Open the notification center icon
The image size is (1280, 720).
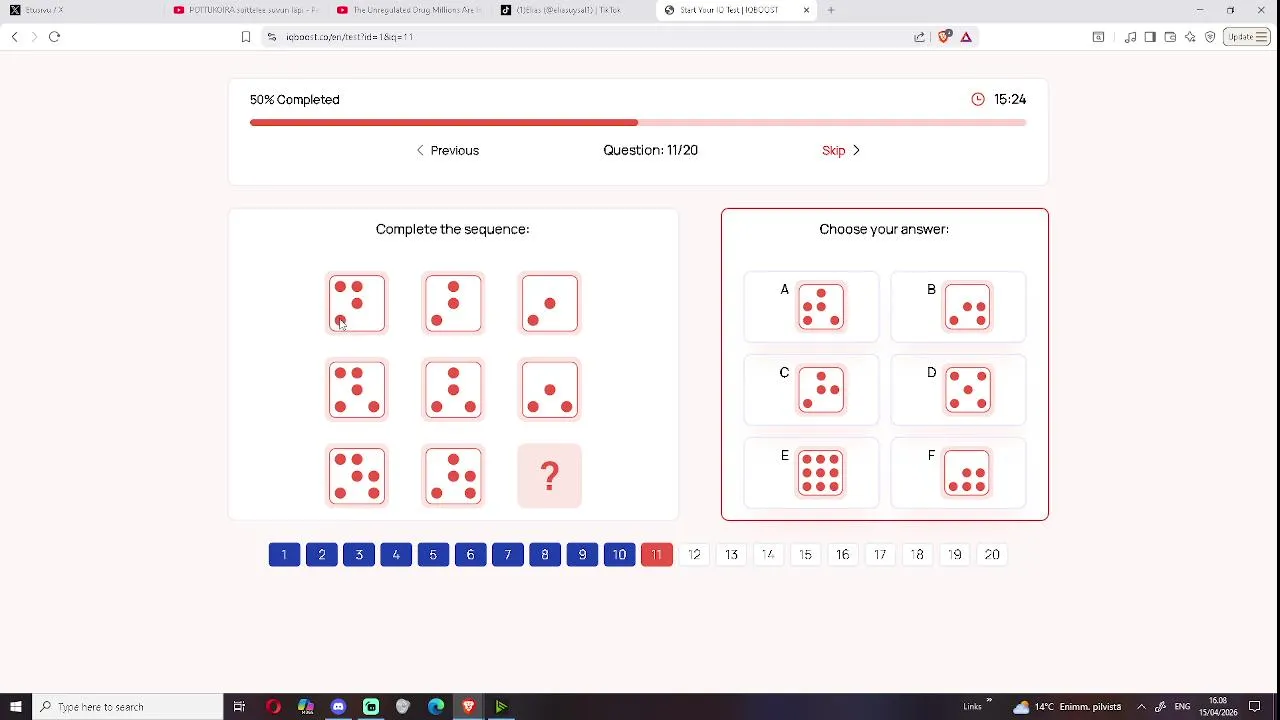pos(1255,707)
